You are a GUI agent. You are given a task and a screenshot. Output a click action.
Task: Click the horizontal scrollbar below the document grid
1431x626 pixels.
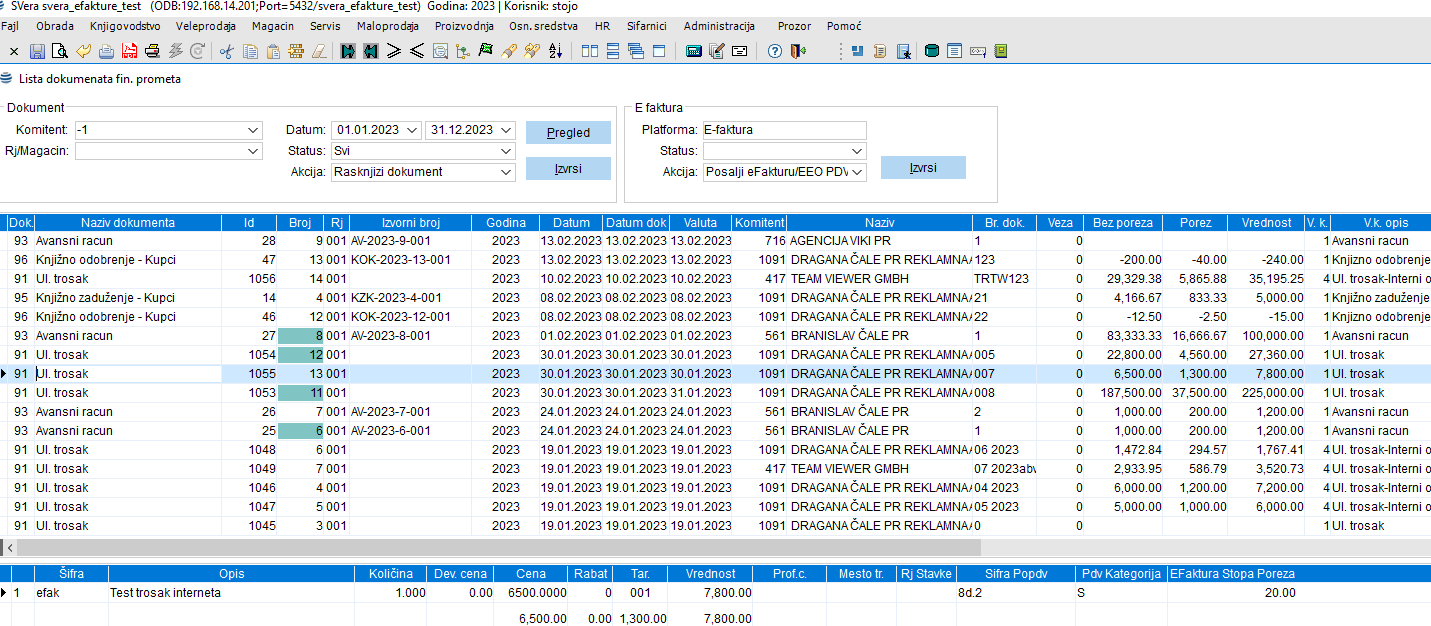[700, 548]
